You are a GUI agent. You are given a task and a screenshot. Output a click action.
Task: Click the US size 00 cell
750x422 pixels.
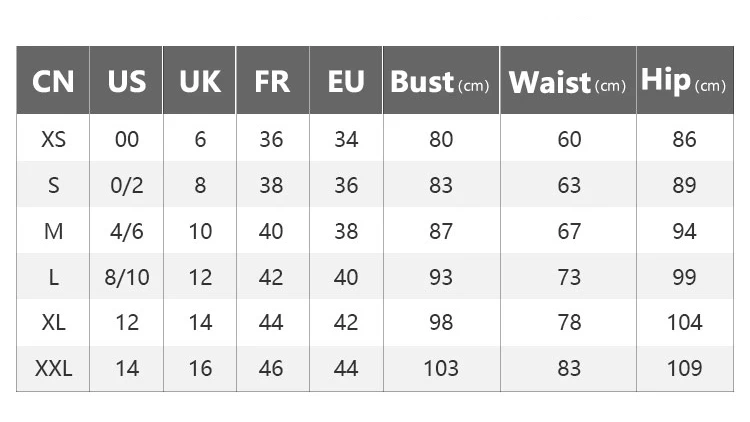(126, 139)
